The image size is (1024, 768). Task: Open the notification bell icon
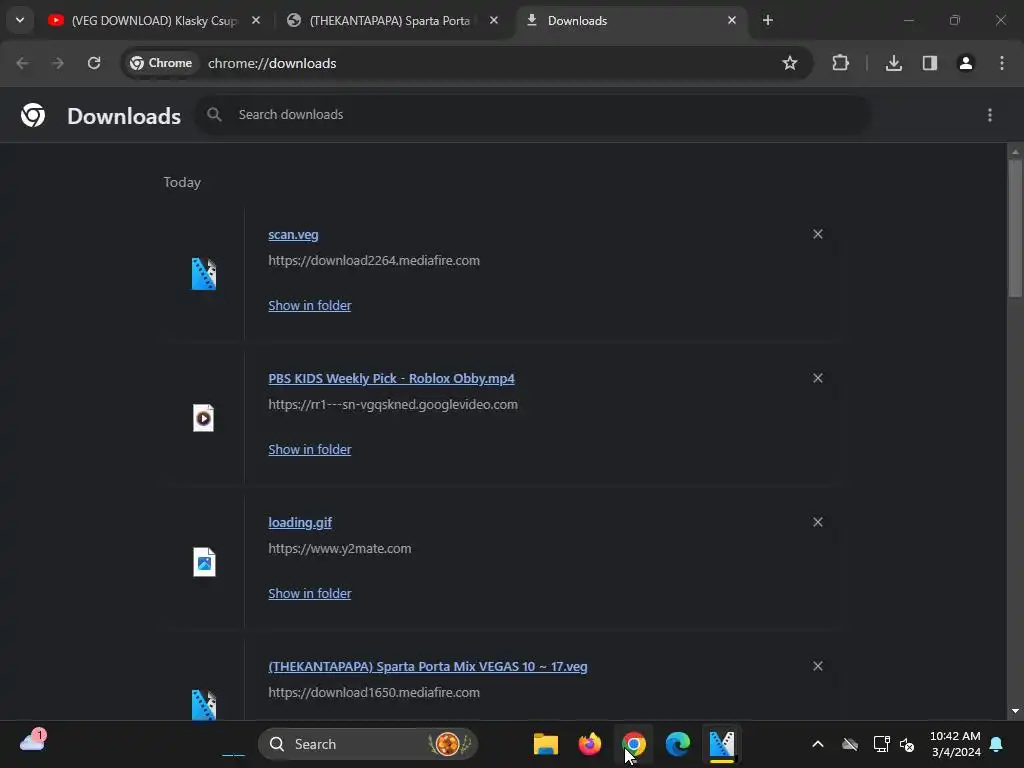point(997,744)
